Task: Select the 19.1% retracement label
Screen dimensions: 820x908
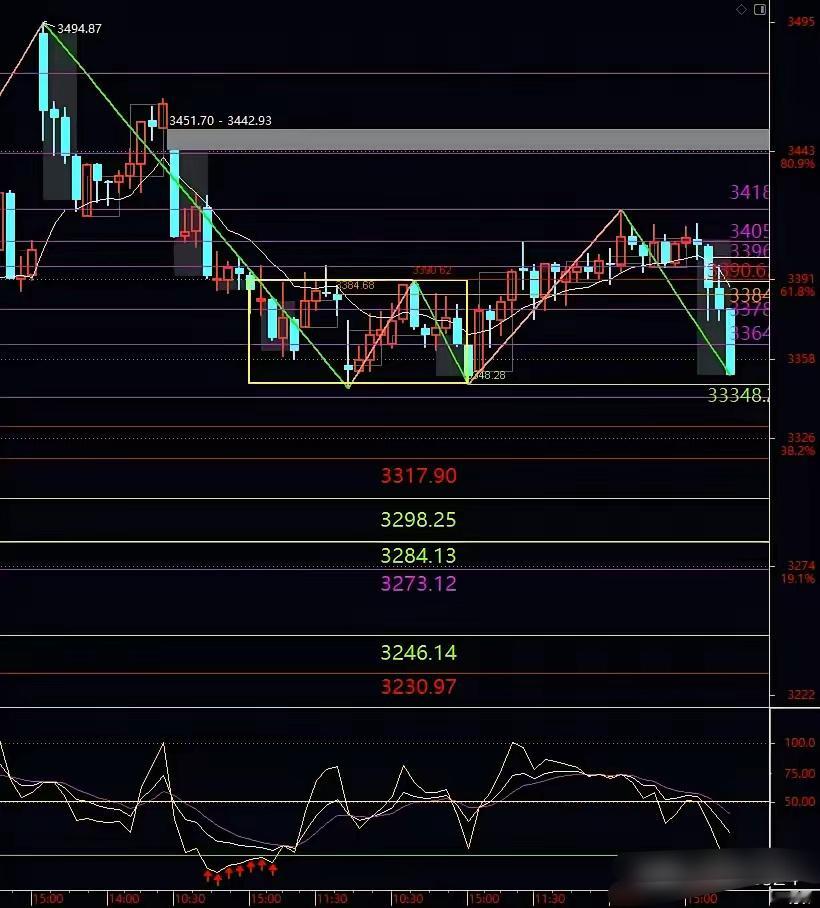Action: point(797,578)
